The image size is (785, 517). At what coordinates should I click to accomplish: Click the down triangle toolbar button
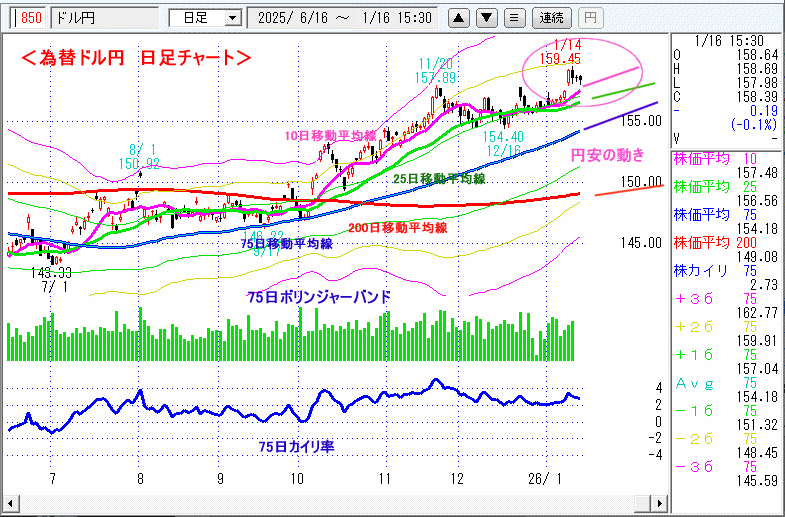(x=487, y=18)
